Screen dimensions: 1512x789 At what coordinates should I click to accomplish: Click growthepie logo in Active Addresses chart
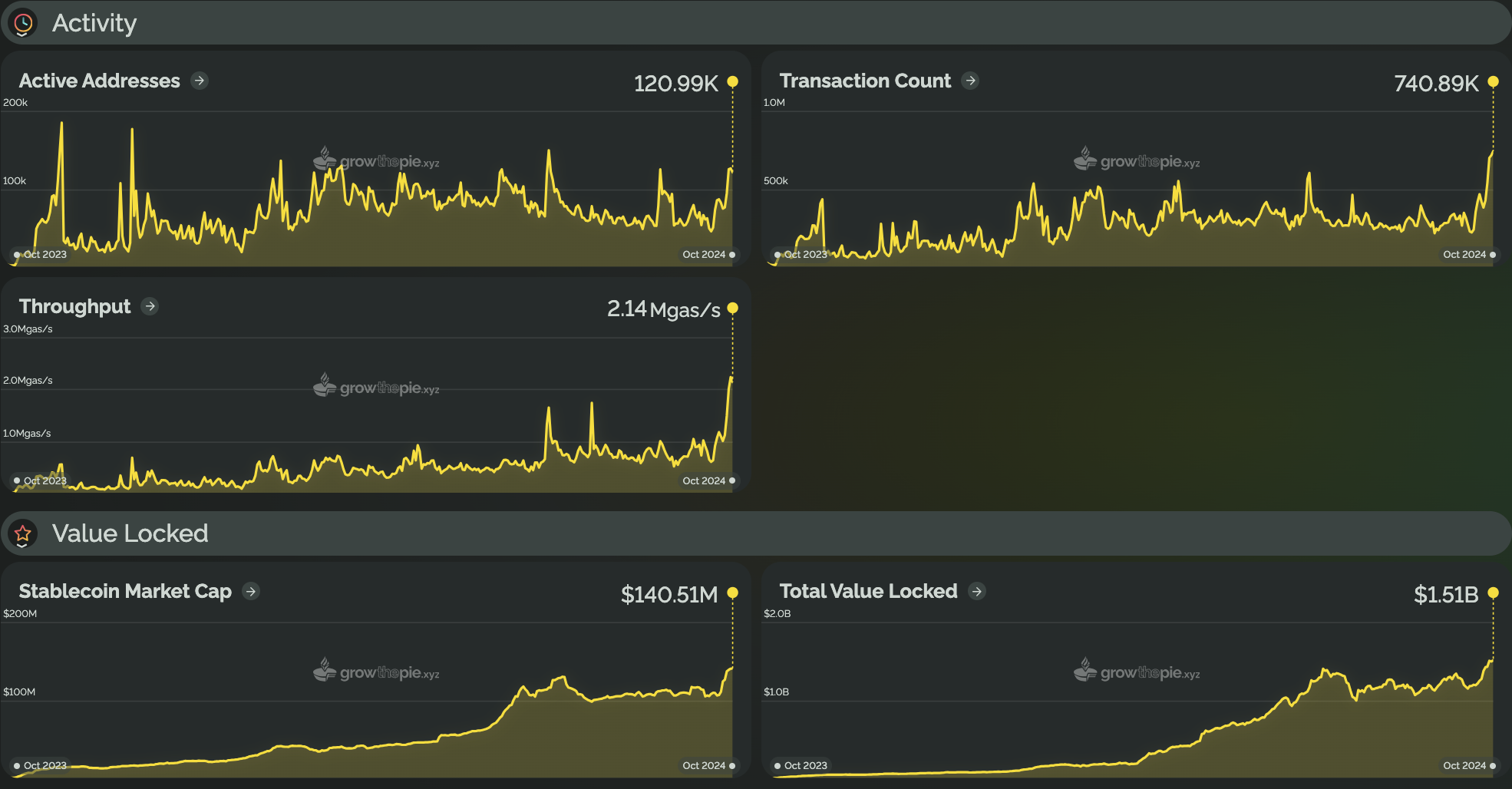pyautogui.click(x=376, y=160)
